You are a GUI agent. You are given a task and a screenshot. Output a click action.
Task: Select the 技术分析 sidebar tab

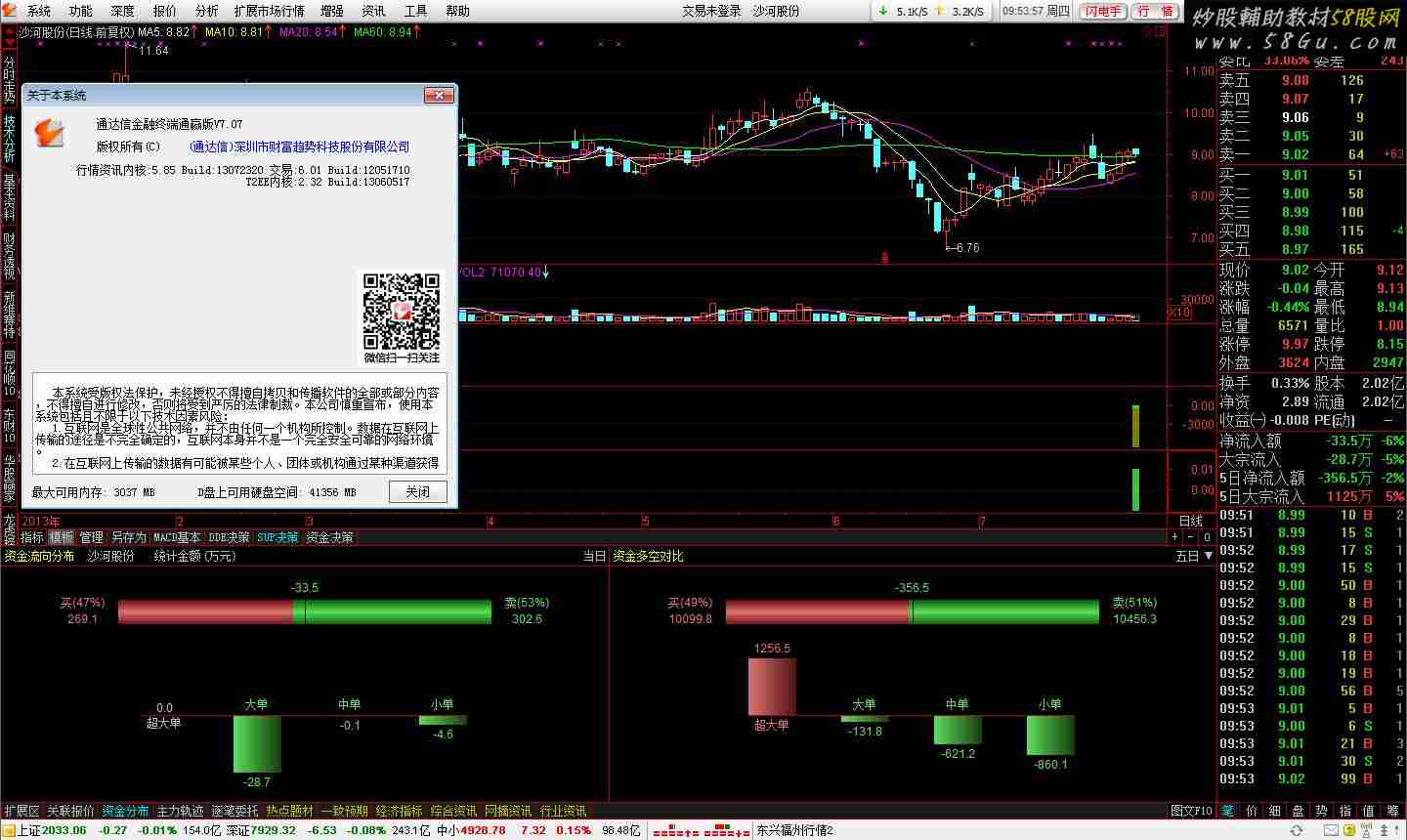point(9,137)
